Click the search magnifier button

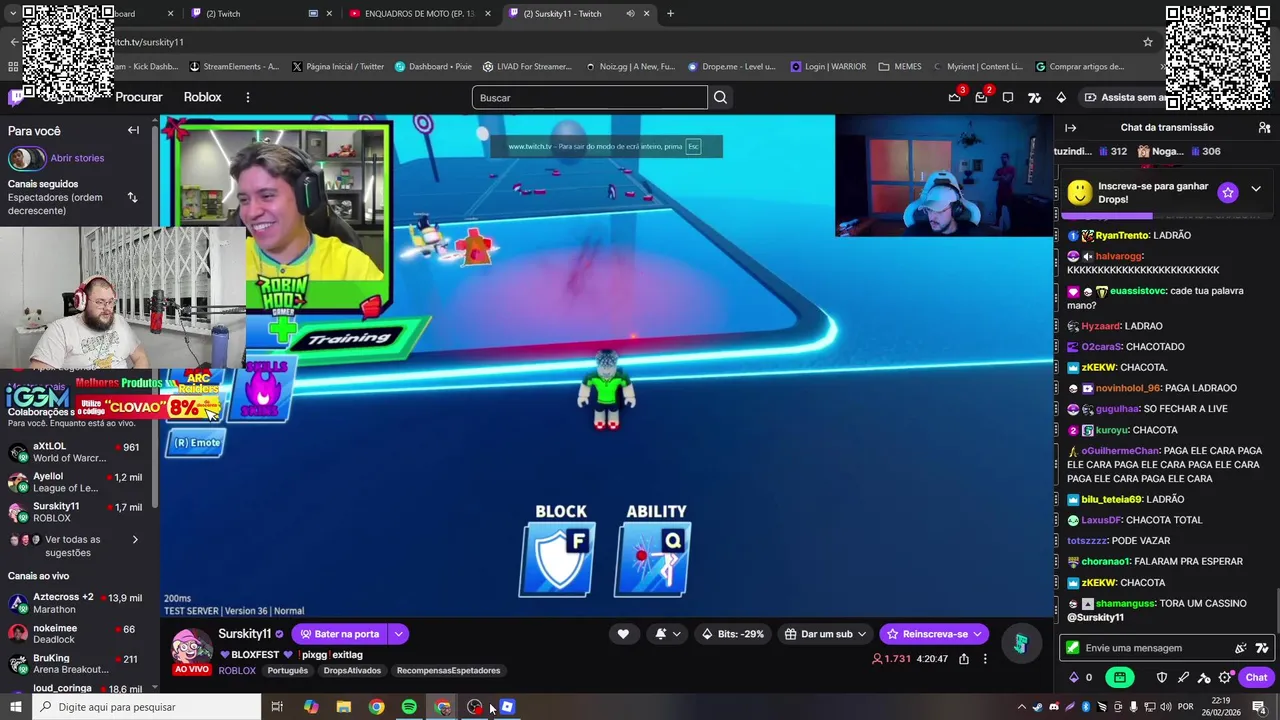point(720,97)
